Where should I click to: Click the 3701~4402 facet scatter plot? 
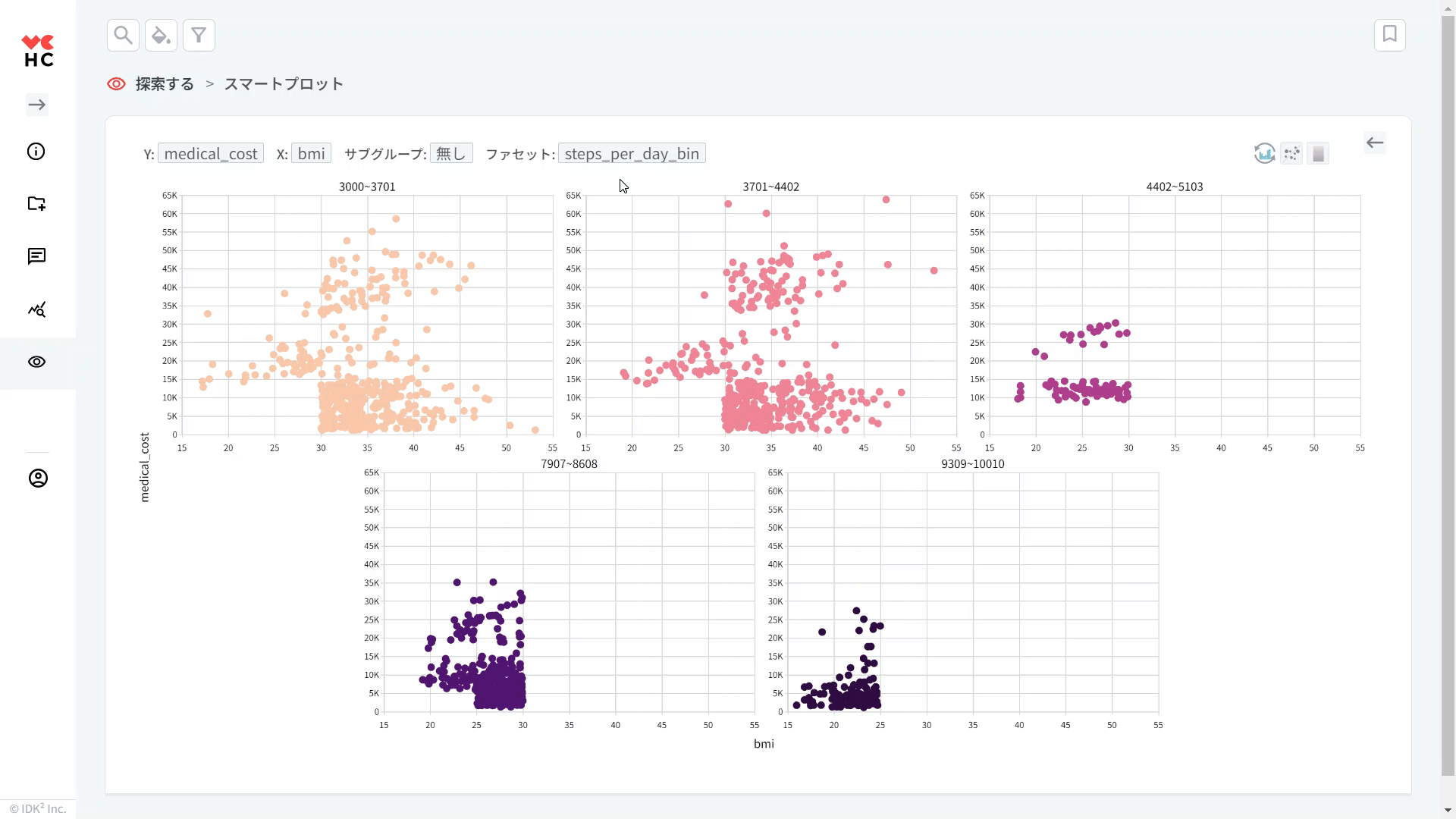(x=770, y=315)
